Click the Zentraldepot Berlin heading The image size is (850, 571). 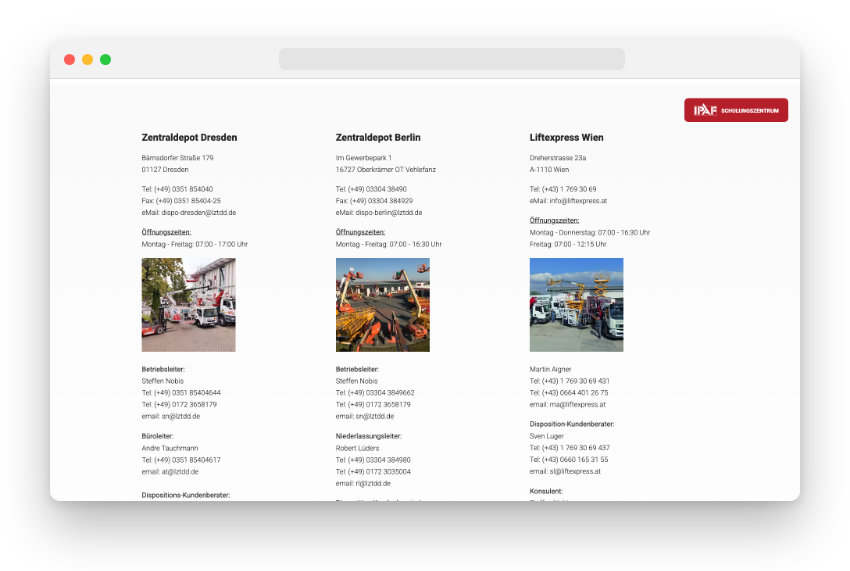(378, 138)
